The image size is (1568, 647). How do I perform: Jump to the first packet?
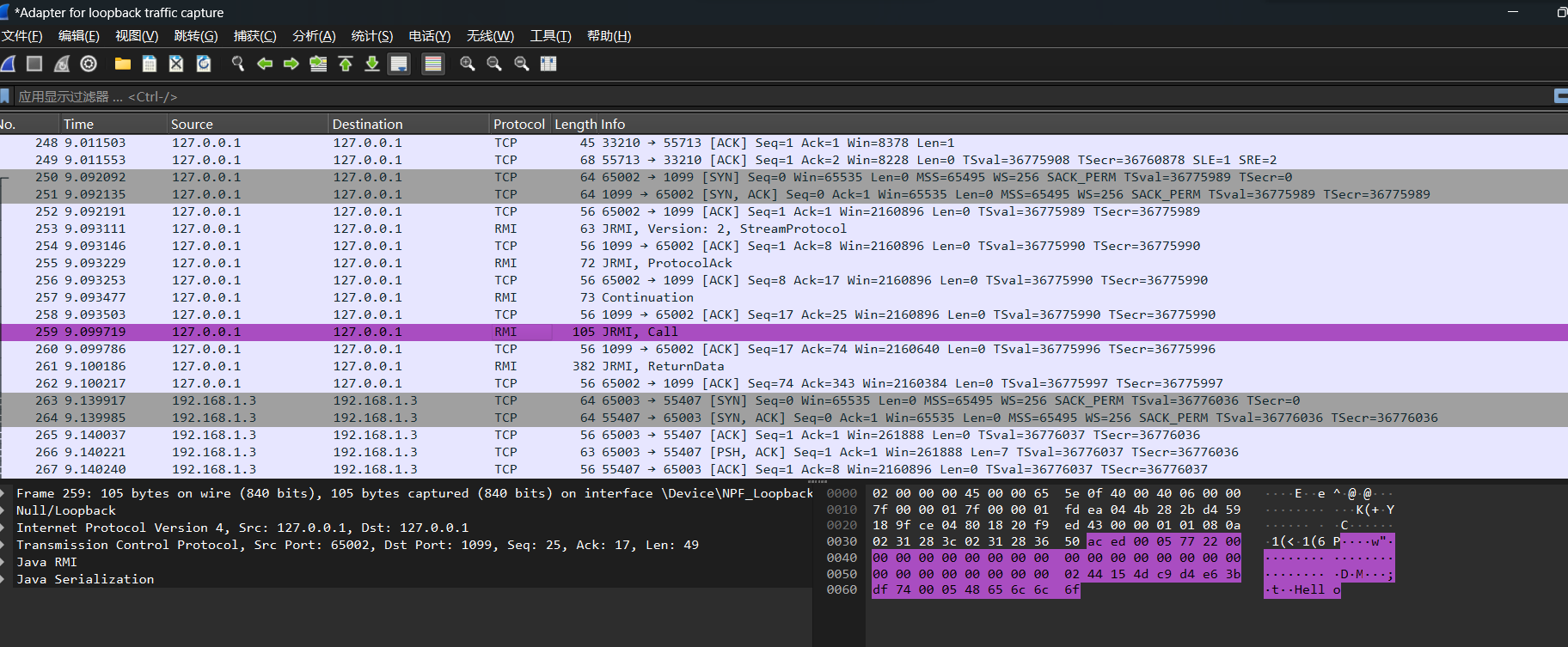(x=346, y=64)
